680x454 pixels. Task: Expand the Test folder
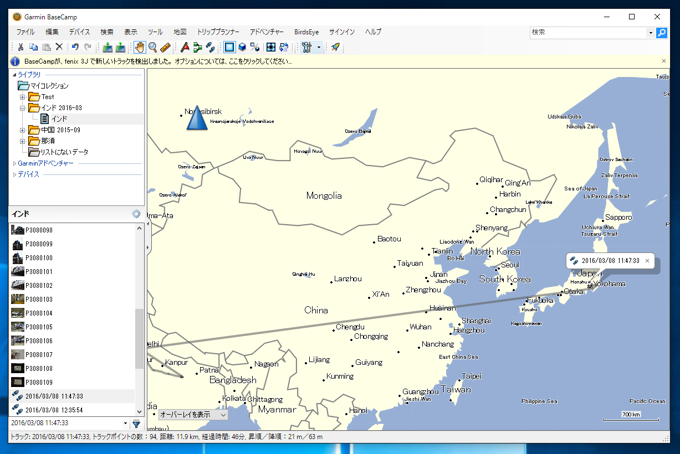point(23,97)
